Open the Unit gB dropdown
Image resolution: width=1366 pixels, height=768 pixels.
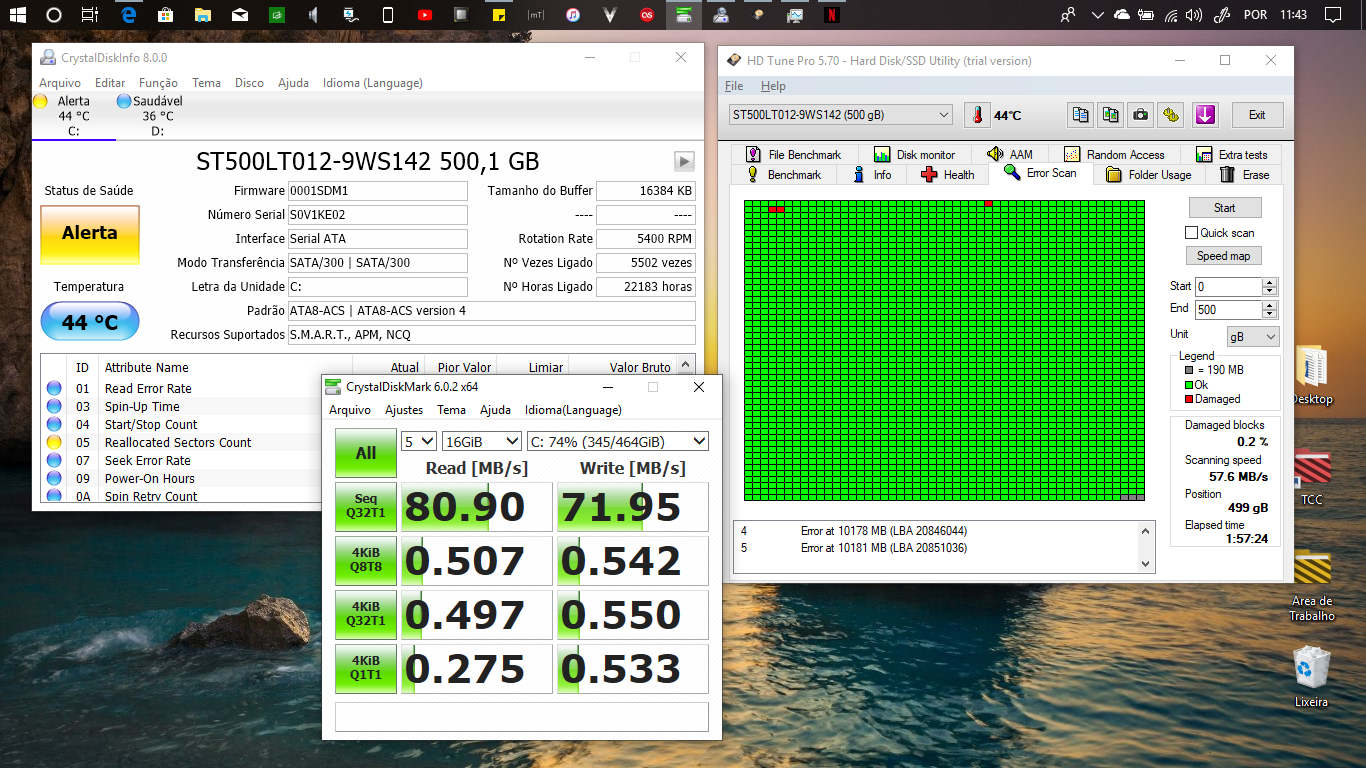(x=1253, y=337)
